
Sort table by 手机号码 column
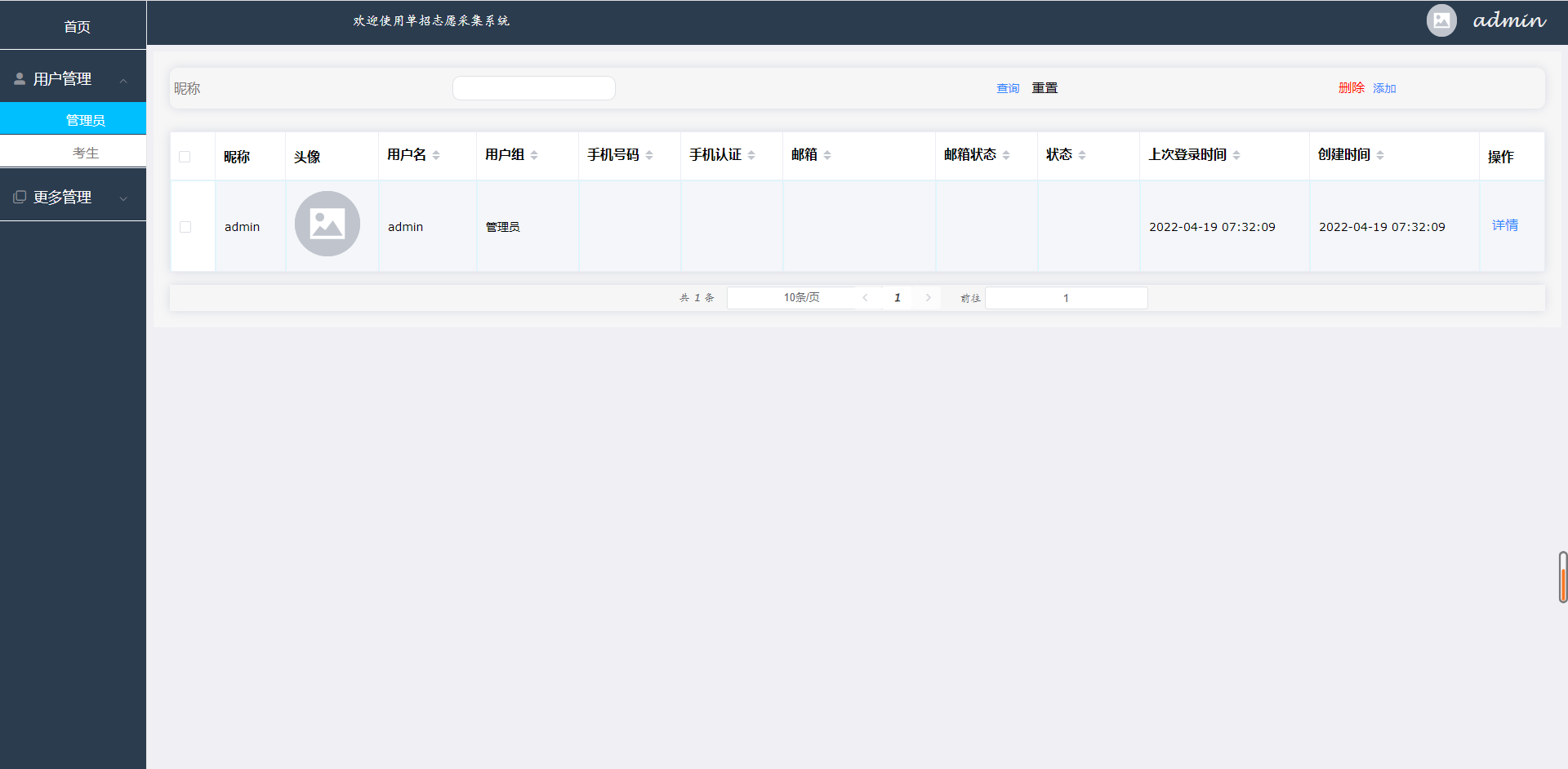coord(649,155)
